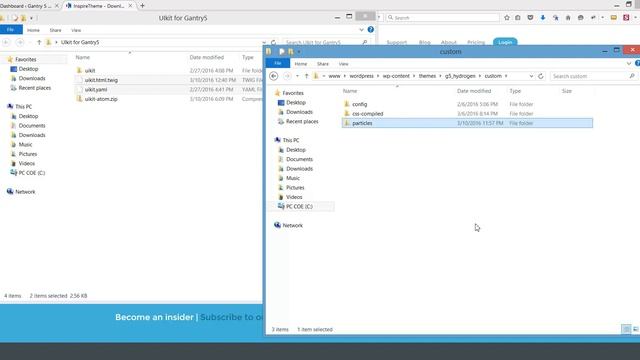This screenshot has width=640, height=360.
Task: Expand the ribbon in custom window
Action: 629,63
